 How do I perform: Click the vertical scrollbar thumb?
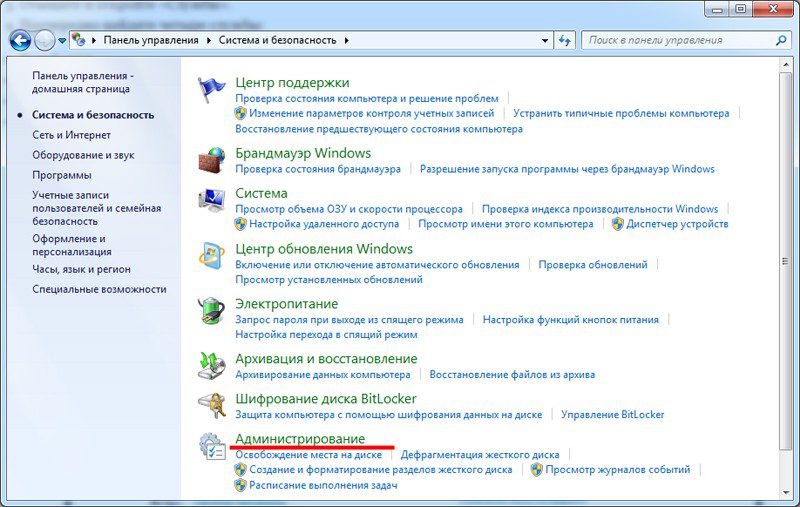[785, 261]
